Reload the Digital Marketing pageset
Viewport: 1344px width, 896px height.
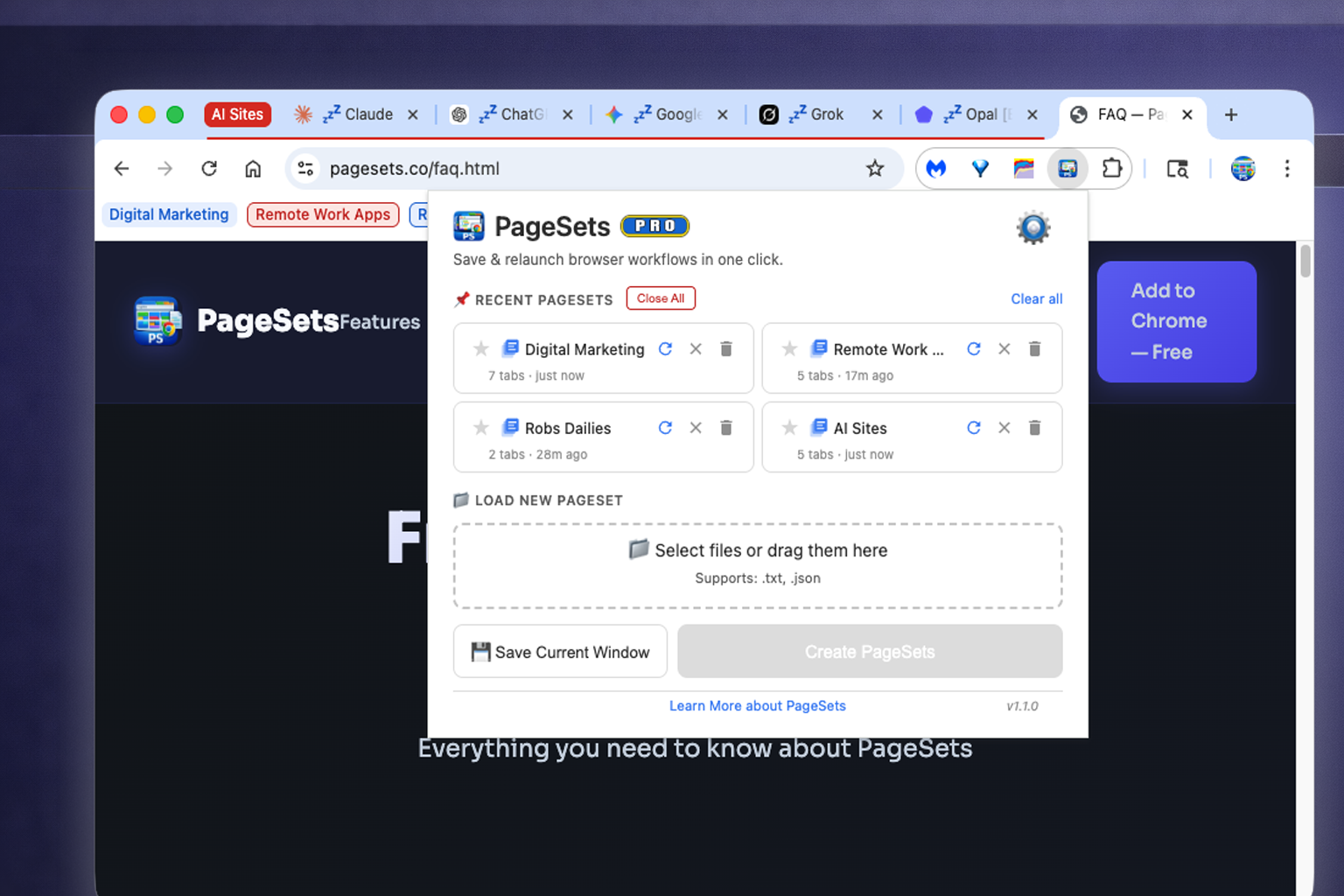click(x=665, y=349)
